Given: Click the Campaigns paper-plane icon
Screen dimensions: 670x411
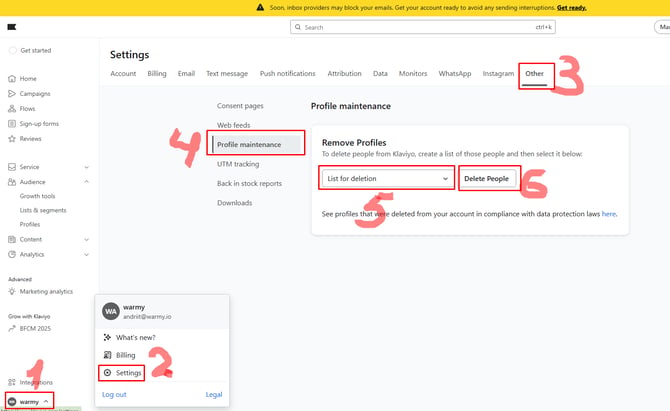Looking at the screenshot, I should pos(12,94).
